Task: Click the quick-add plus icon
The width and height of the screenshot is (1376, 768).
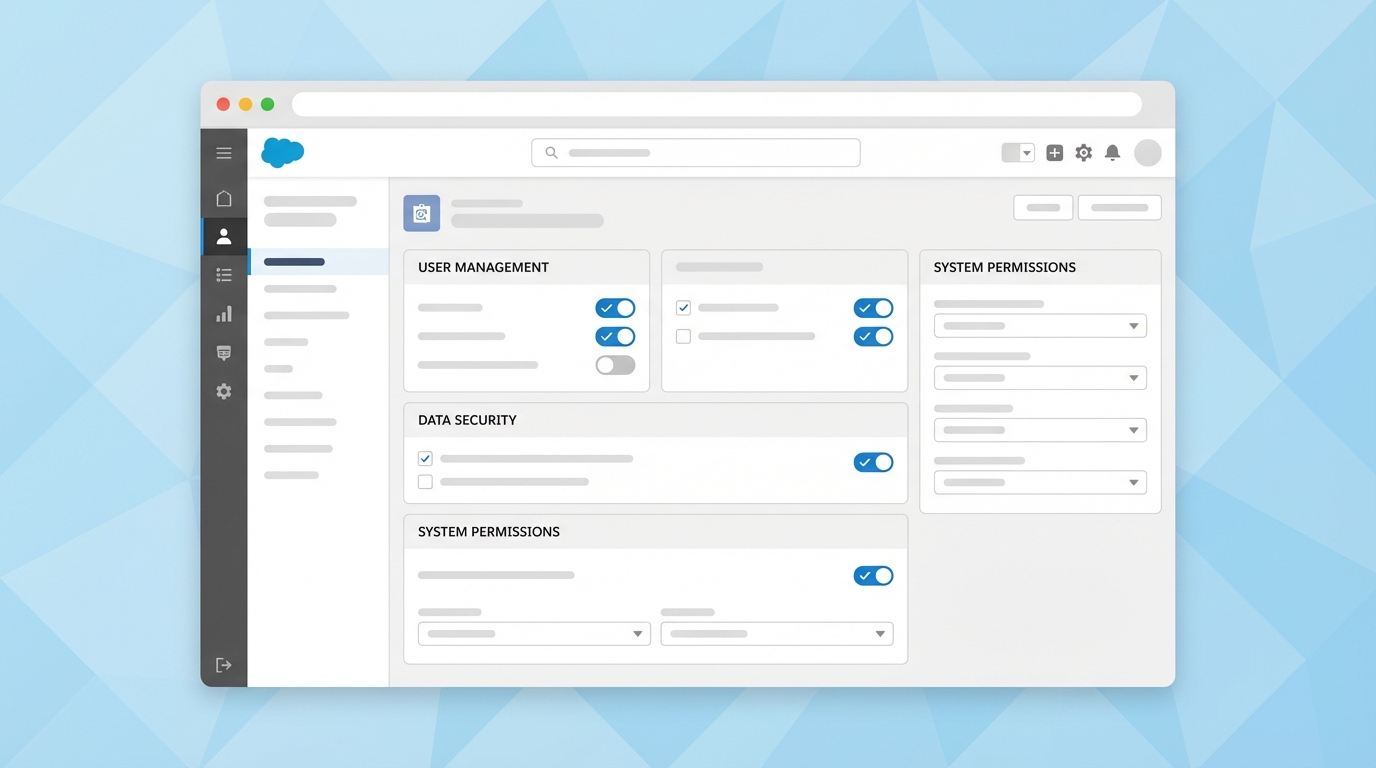Action: 1054,152
